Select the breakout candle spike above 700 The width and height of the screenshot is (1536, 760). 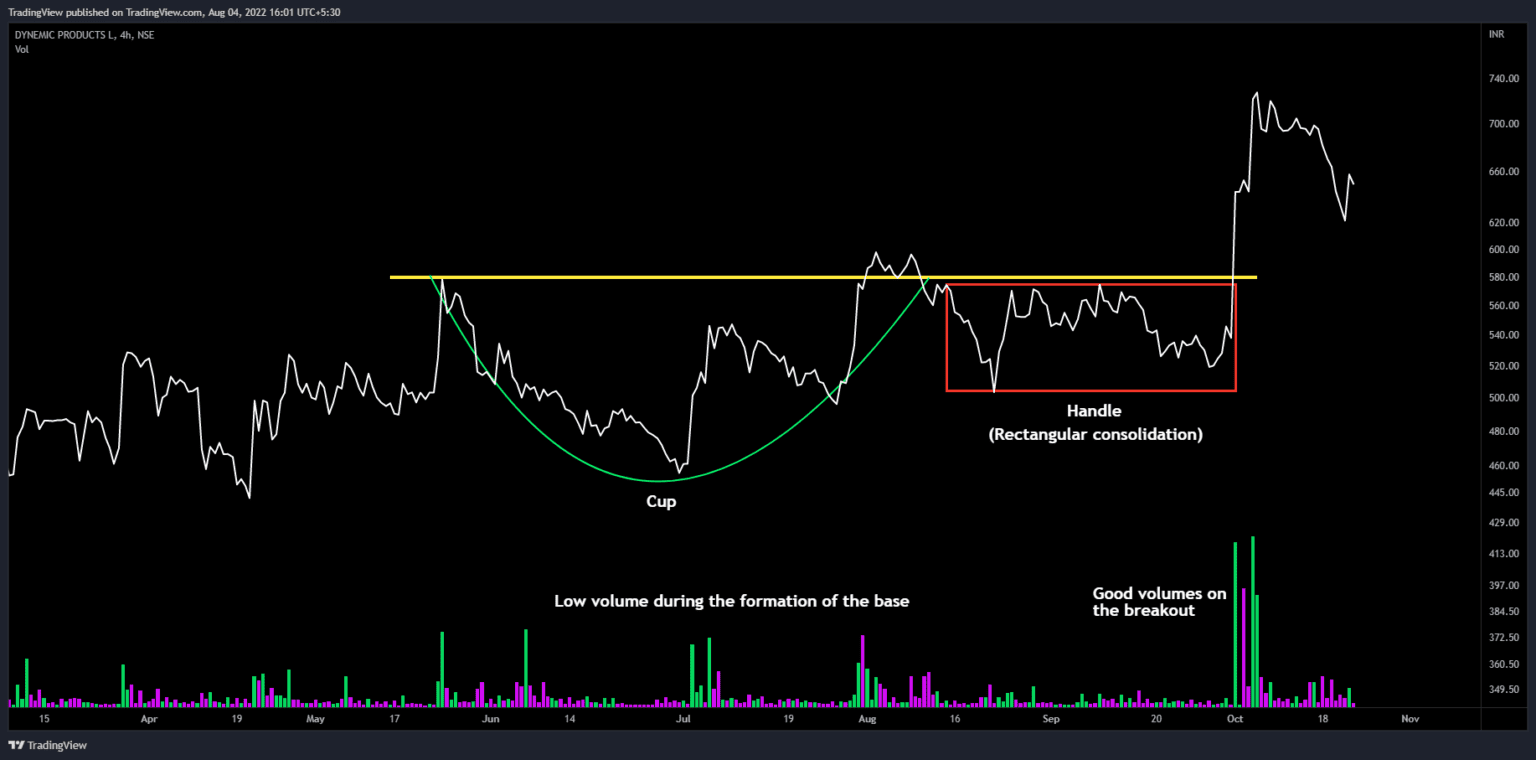[1257, 93]
